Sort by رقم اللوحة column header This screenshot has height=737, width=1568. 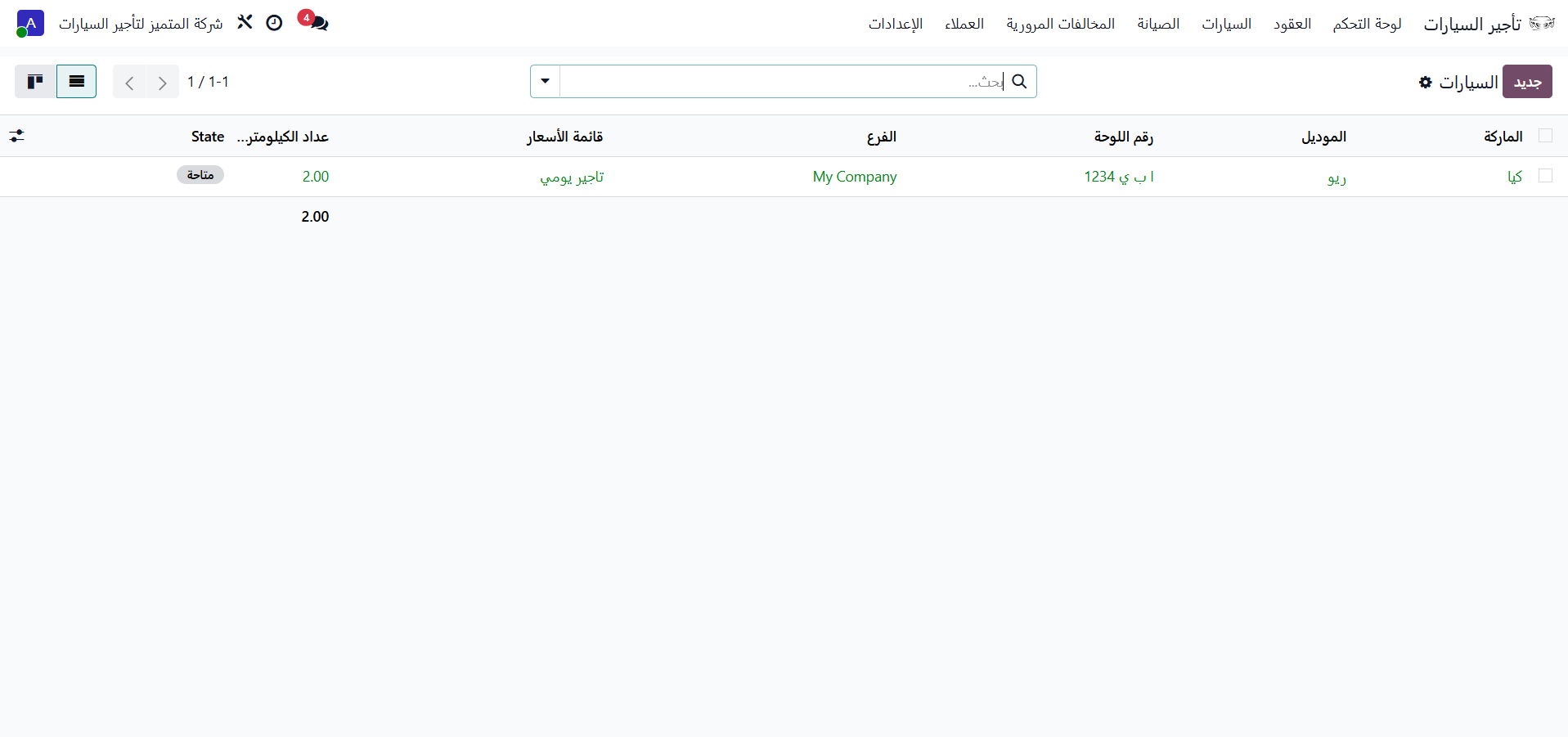tap(1124, 136)
